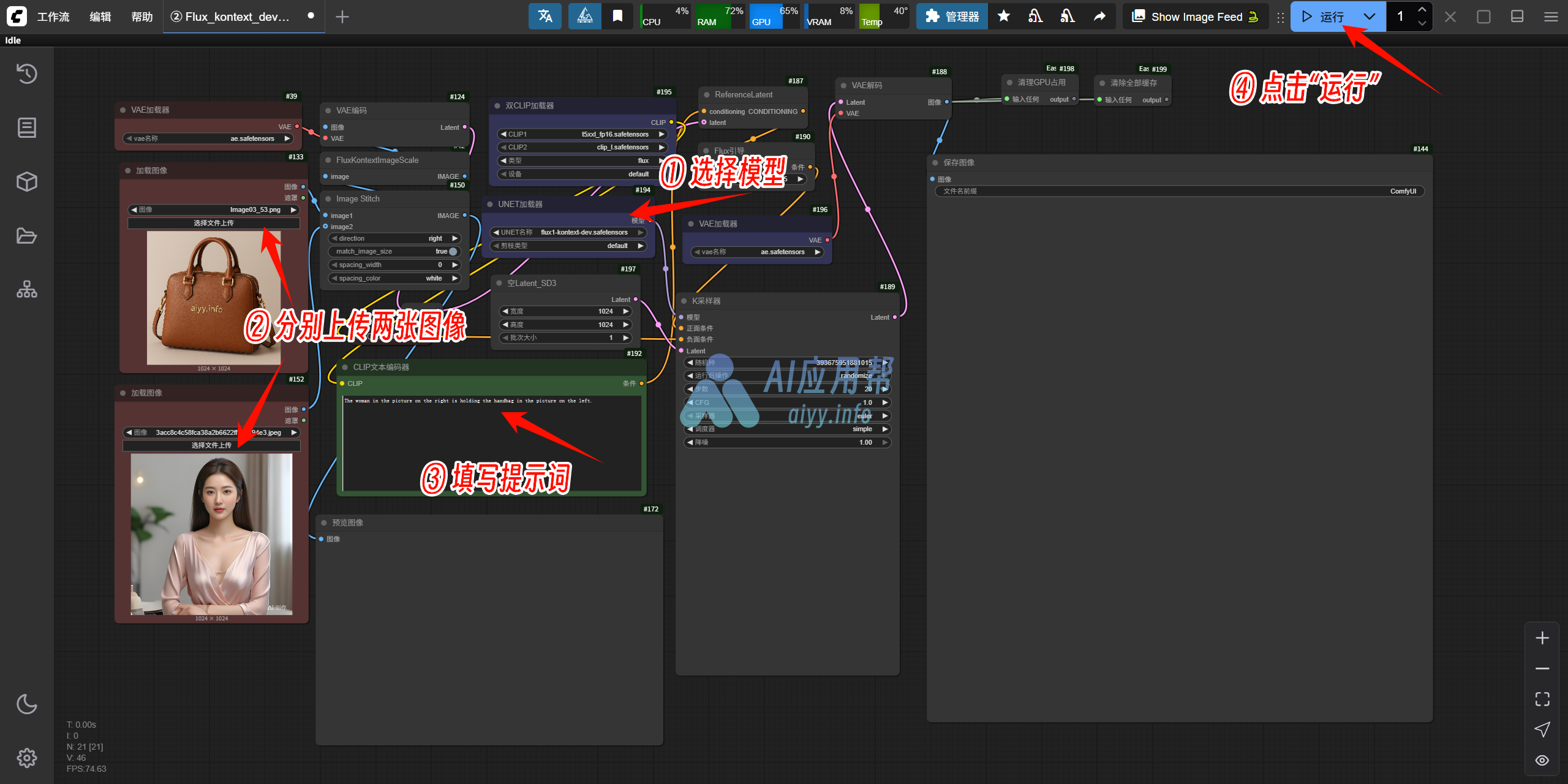The image size is (1568, 784).
Task: Collapse the 预览图像 node dot
Action: coord(324,522)
